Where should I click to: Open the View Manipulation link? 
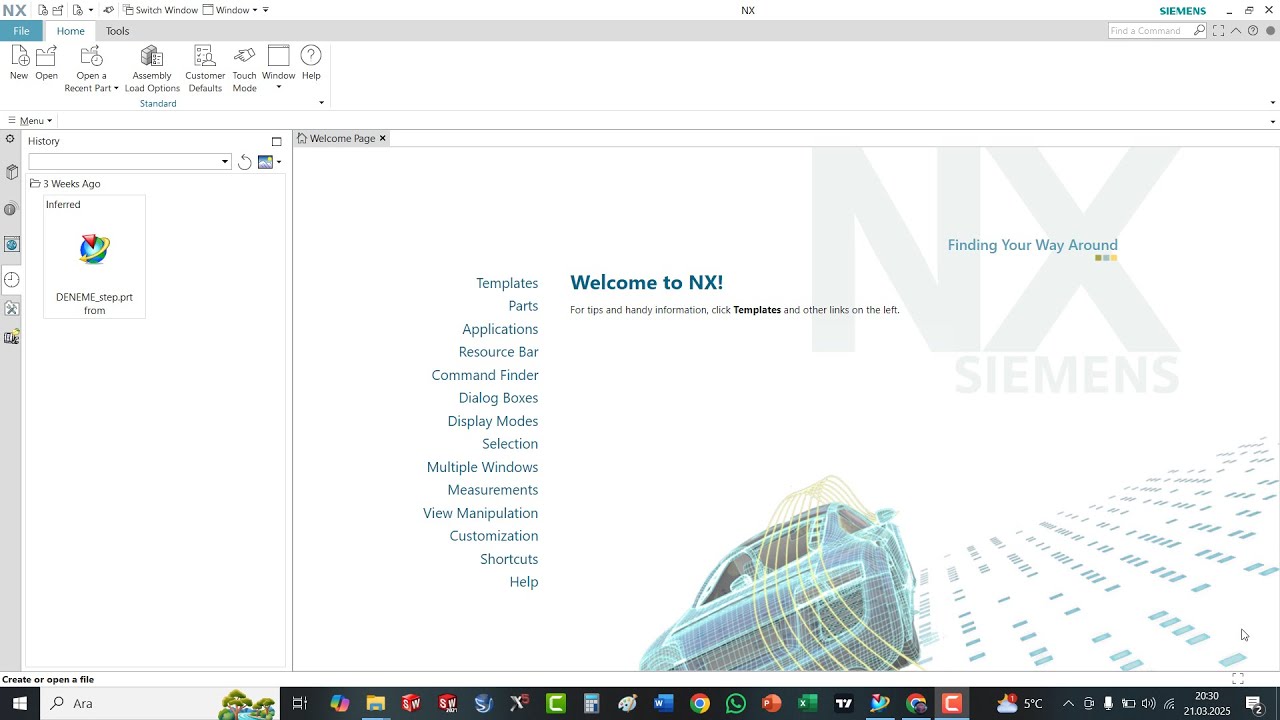click(x=480, y=513)
